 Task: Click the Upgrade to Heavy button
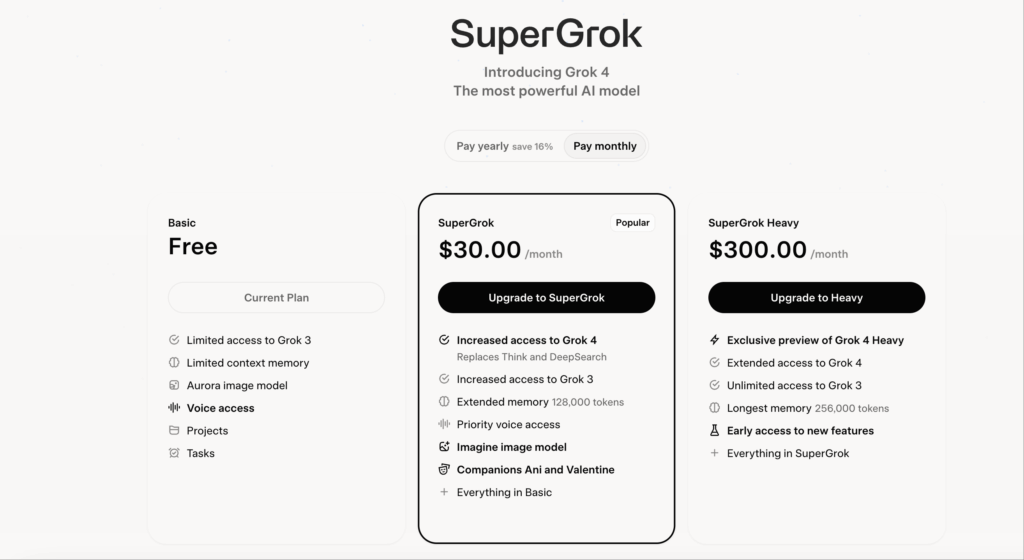click(816, 298)
